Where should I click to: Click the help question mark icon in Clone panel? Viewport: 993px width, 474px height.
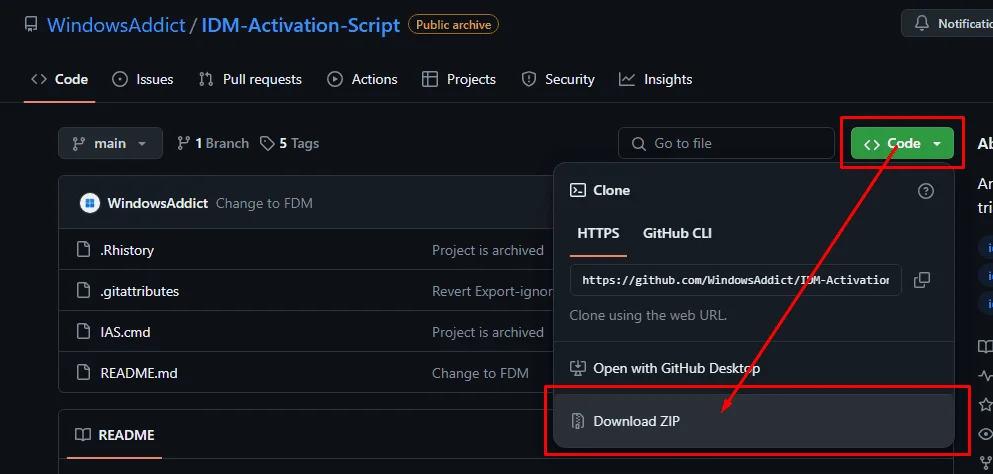925,191
